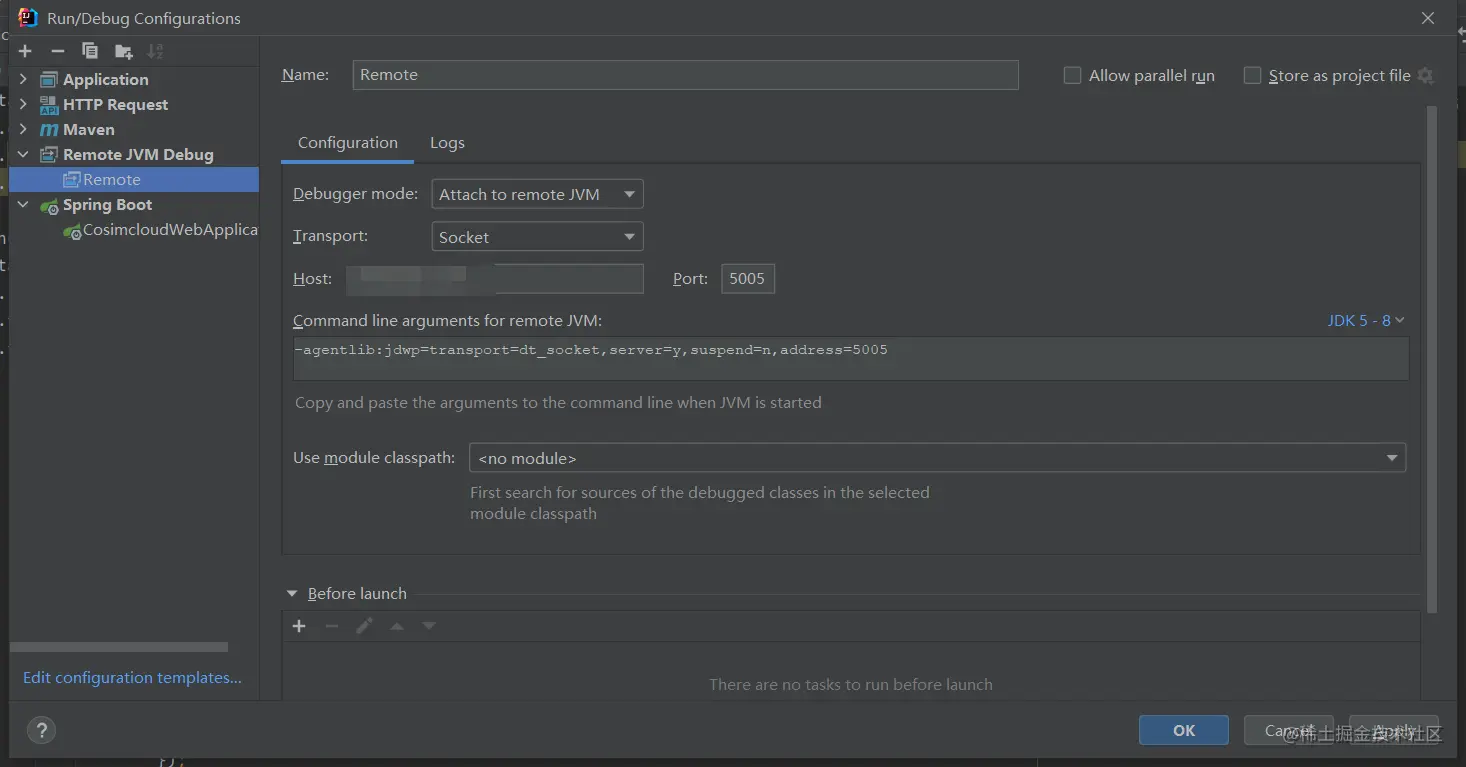
Task: Switch to the Configuration tab
Action: pyautogui.click(x=348, y=143)
